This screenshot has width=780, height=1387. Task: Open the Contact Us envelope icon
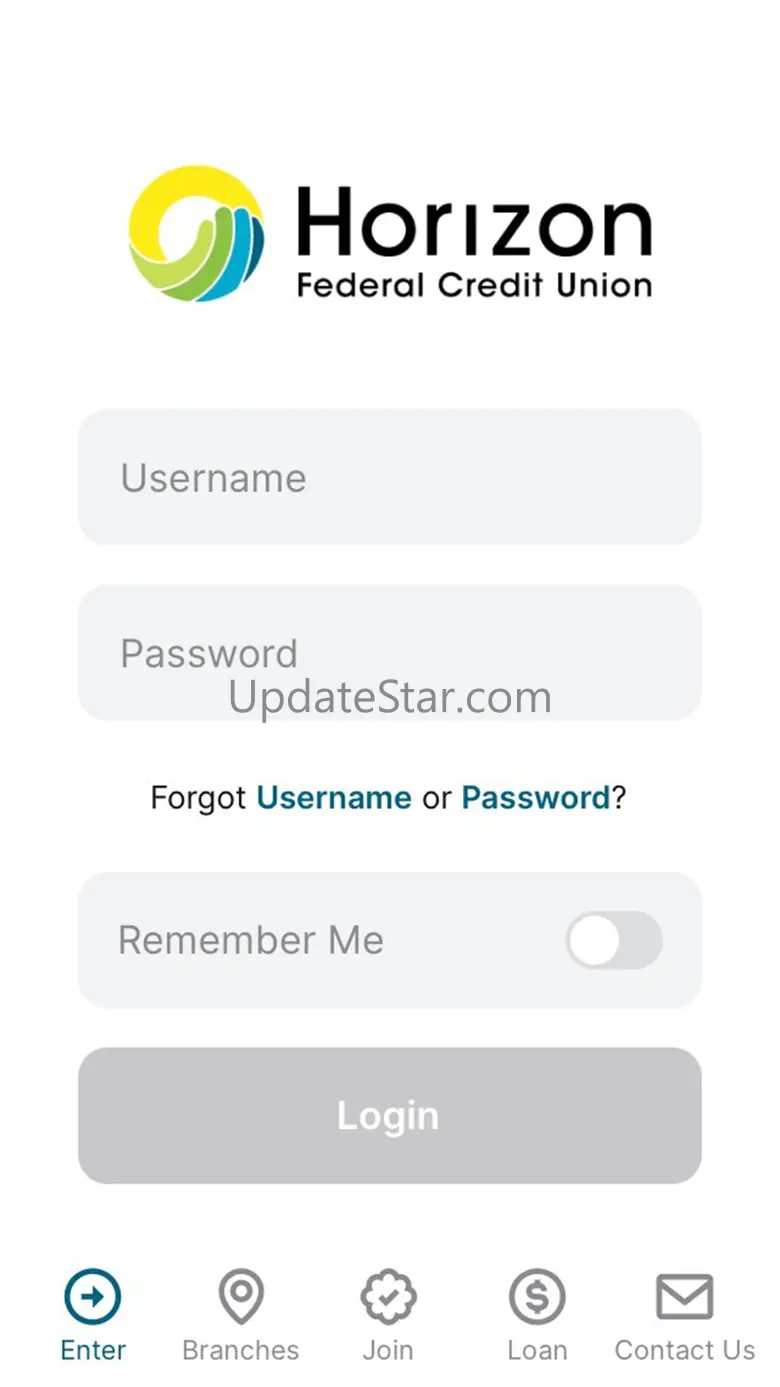(x=685, y=1297)
